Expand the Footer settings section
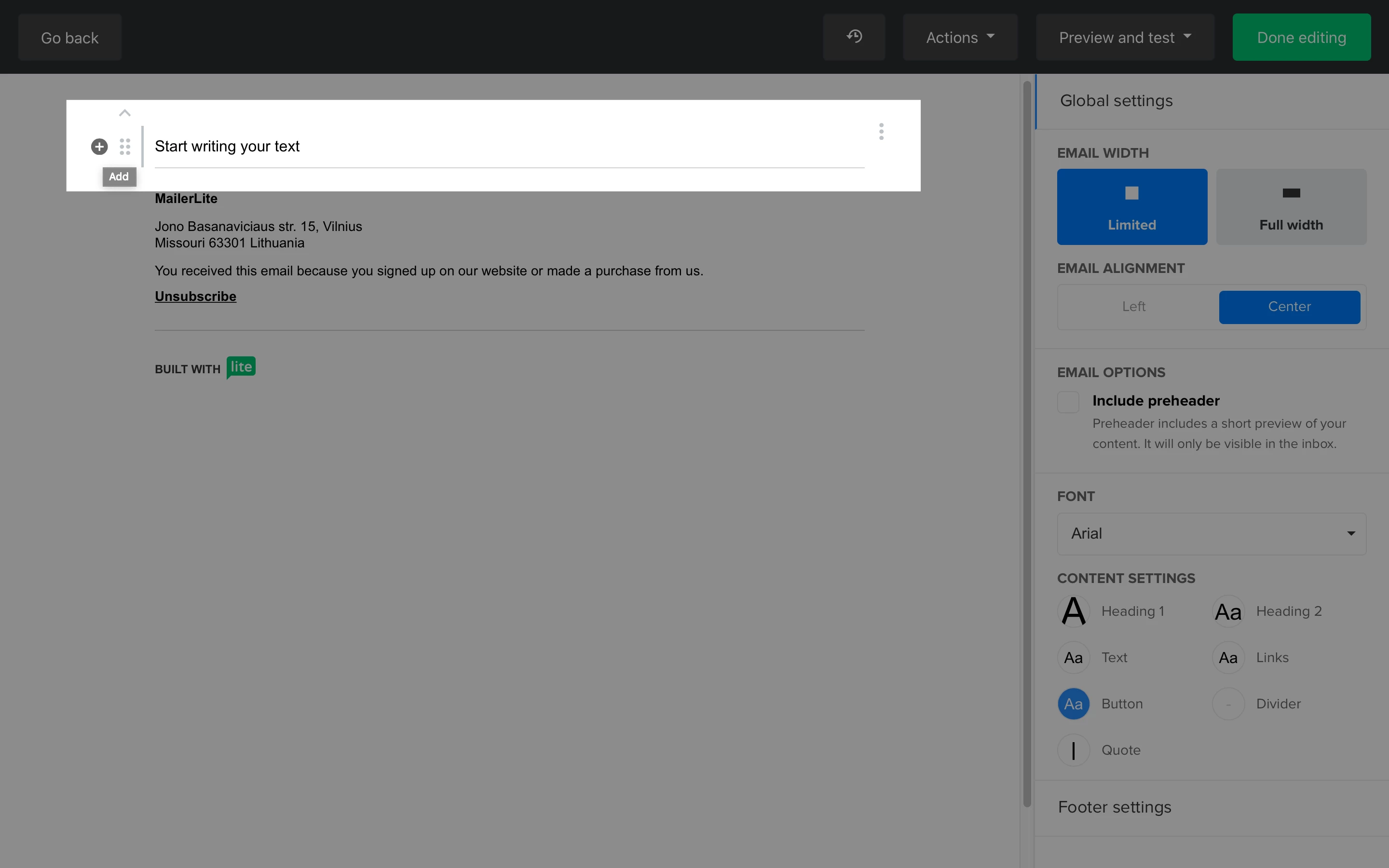 [1114, 807]
